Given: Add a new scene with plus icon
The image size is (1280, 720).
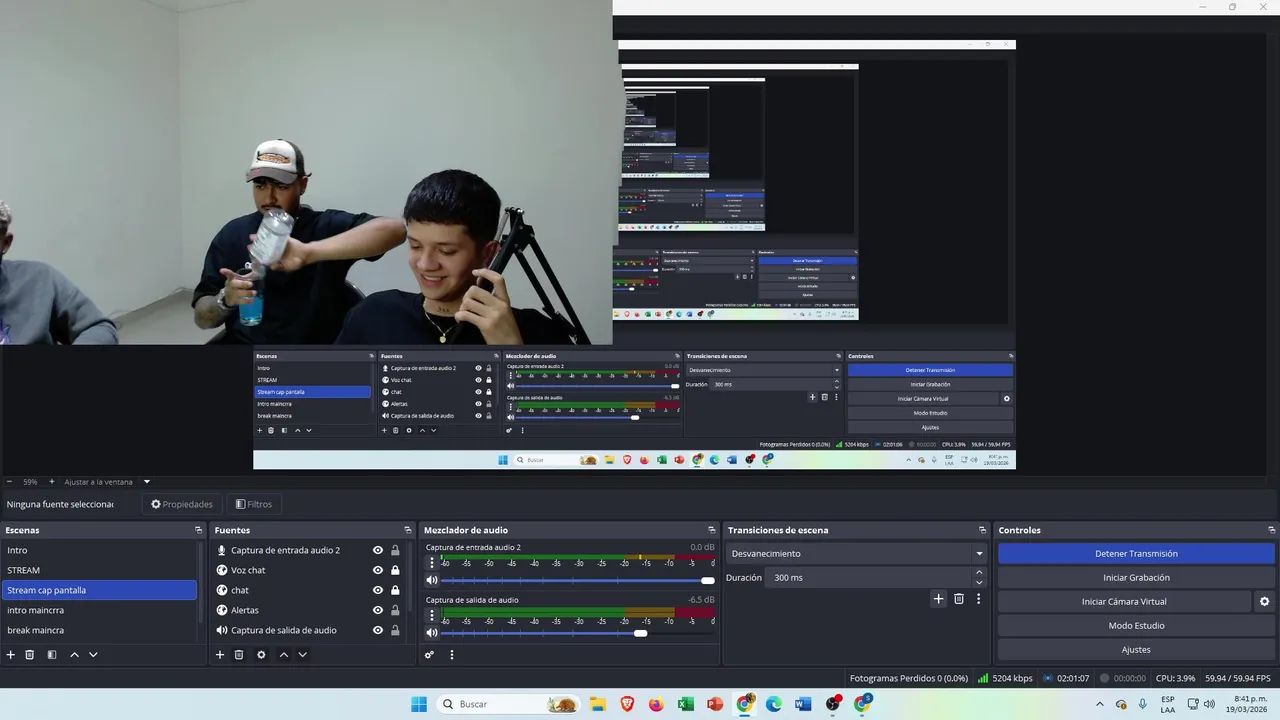Looking at the screenshot, I should [11, 655].
